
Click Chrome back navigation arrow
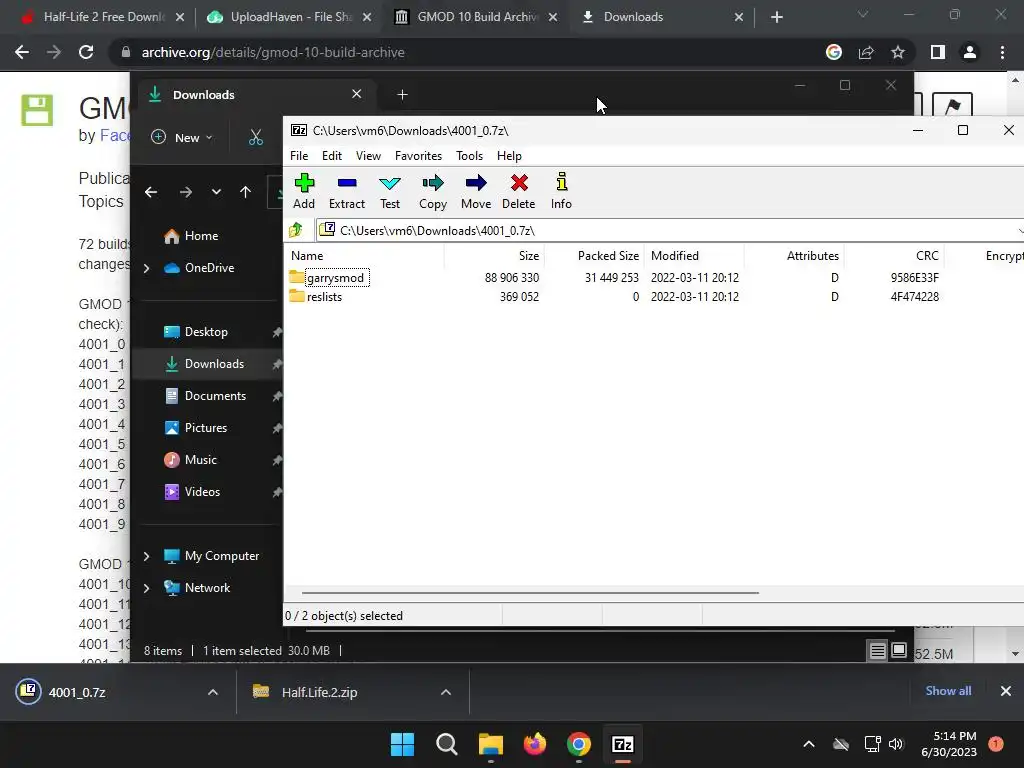click(22, 52)
